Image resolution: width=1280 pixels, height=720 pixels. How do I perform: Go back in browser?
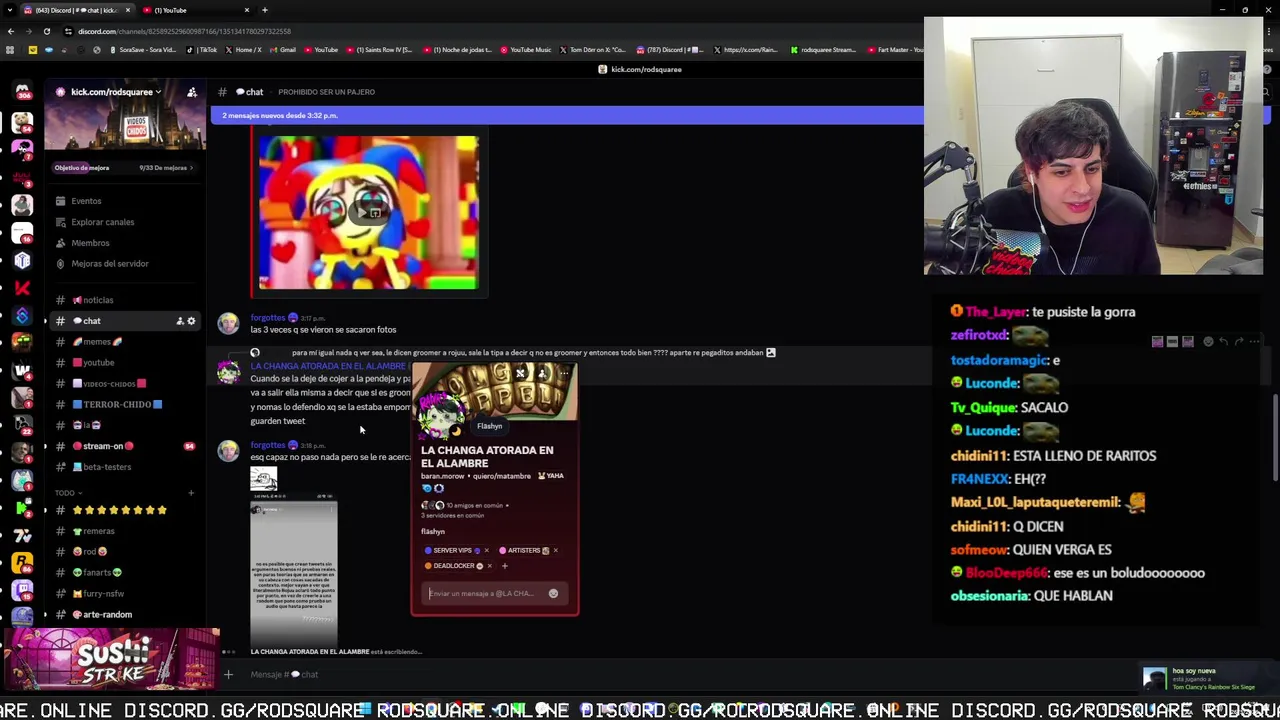(x=10, y=31)
